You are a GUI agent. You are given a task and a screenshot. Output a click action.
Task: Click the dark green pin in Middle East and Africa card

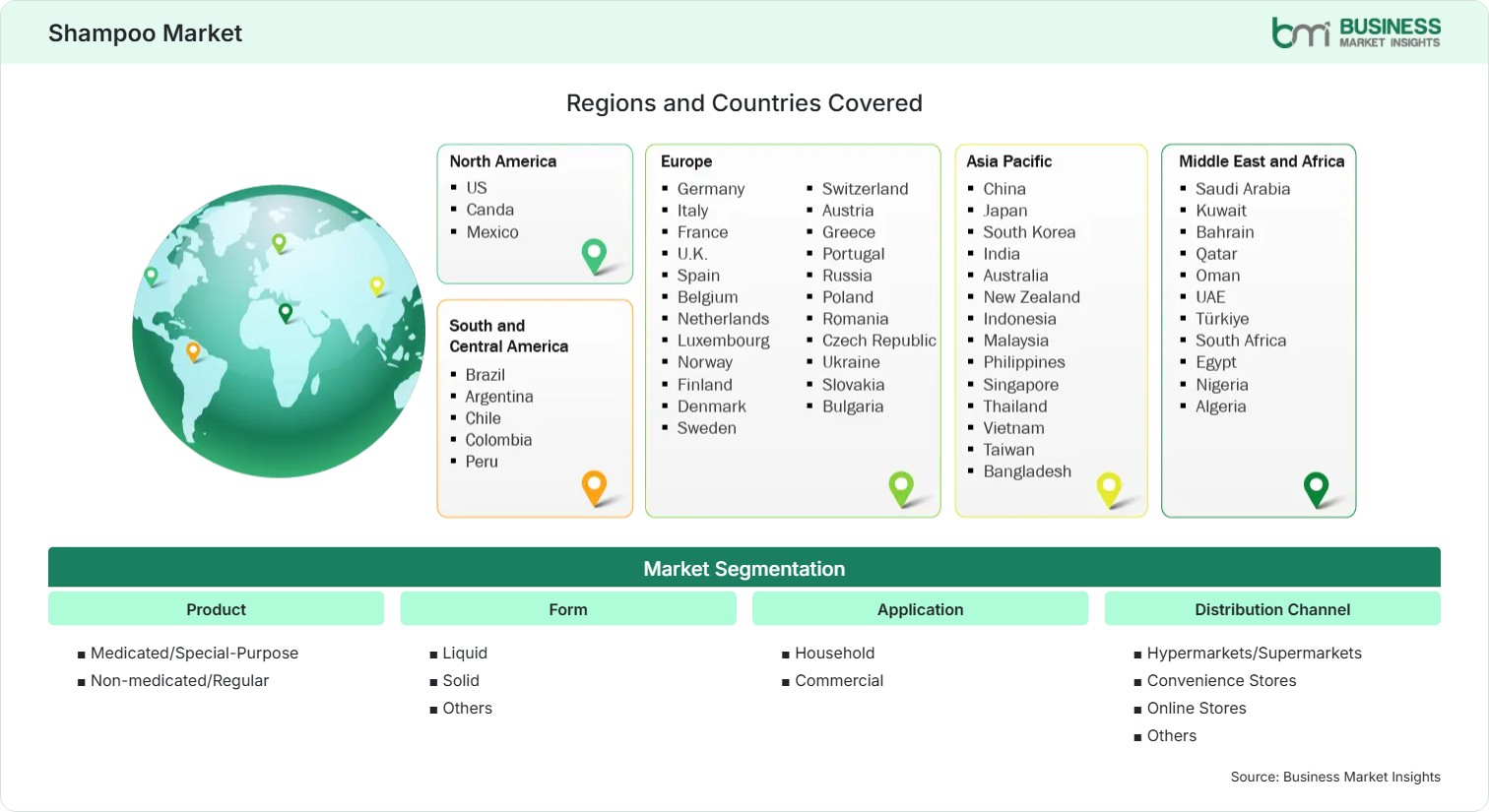tap(1316, 489)
